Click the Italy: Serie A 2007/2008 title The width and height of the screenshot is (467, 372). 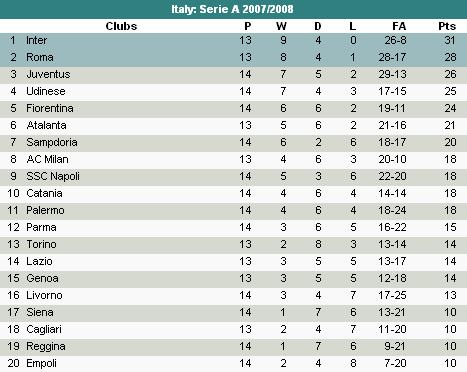pyautogui.click(x=232, y=9)
